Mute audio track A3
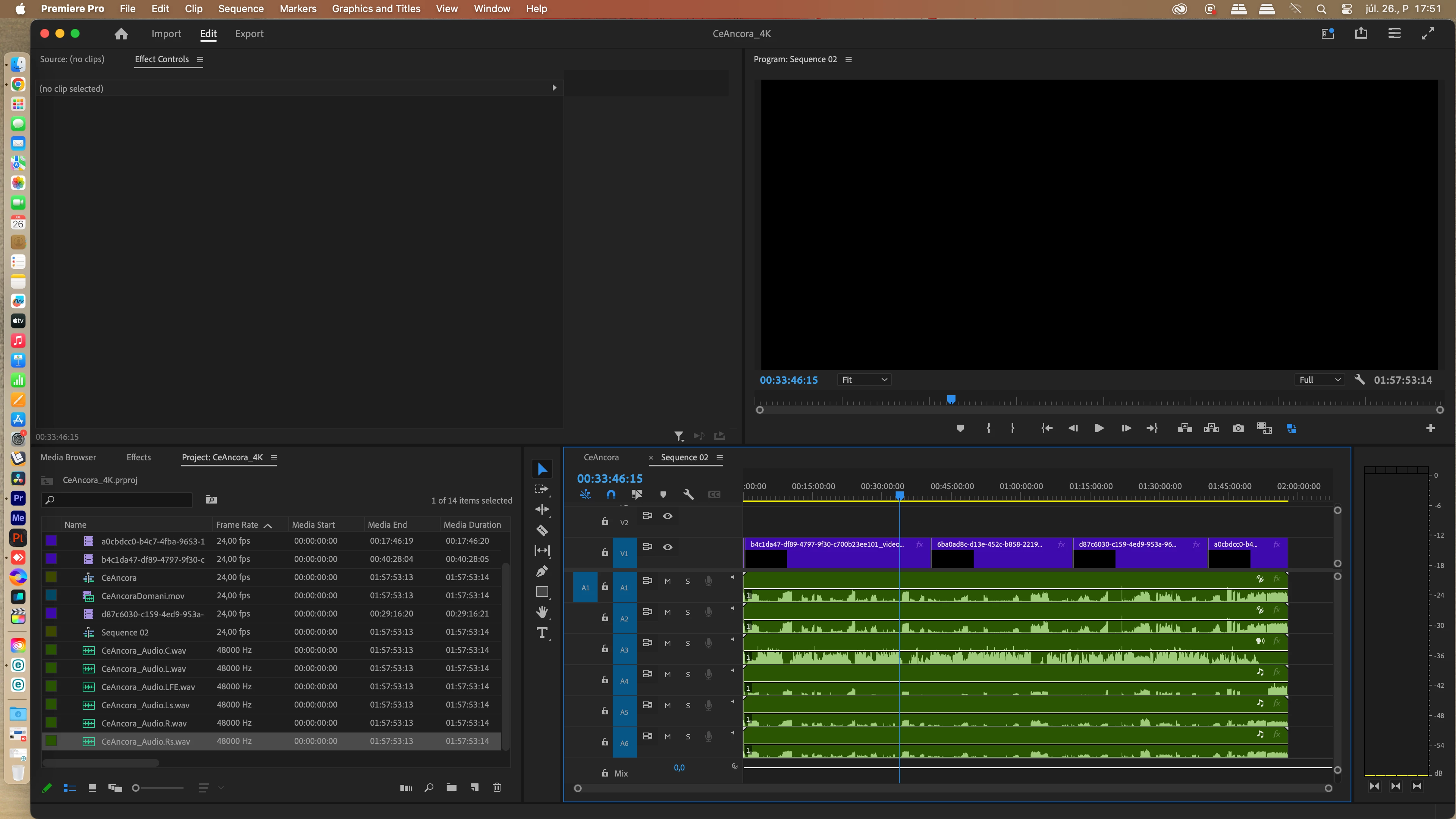 (667, 643)
